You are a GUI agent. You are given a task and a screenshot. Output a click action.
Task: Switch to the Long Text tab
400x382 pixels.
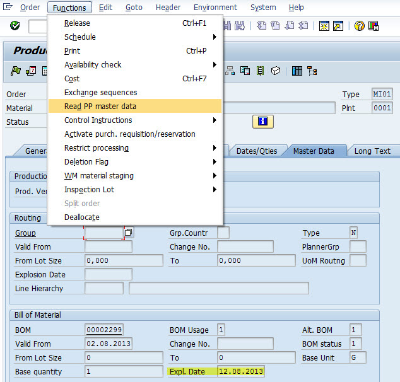[x=372, y=151]
